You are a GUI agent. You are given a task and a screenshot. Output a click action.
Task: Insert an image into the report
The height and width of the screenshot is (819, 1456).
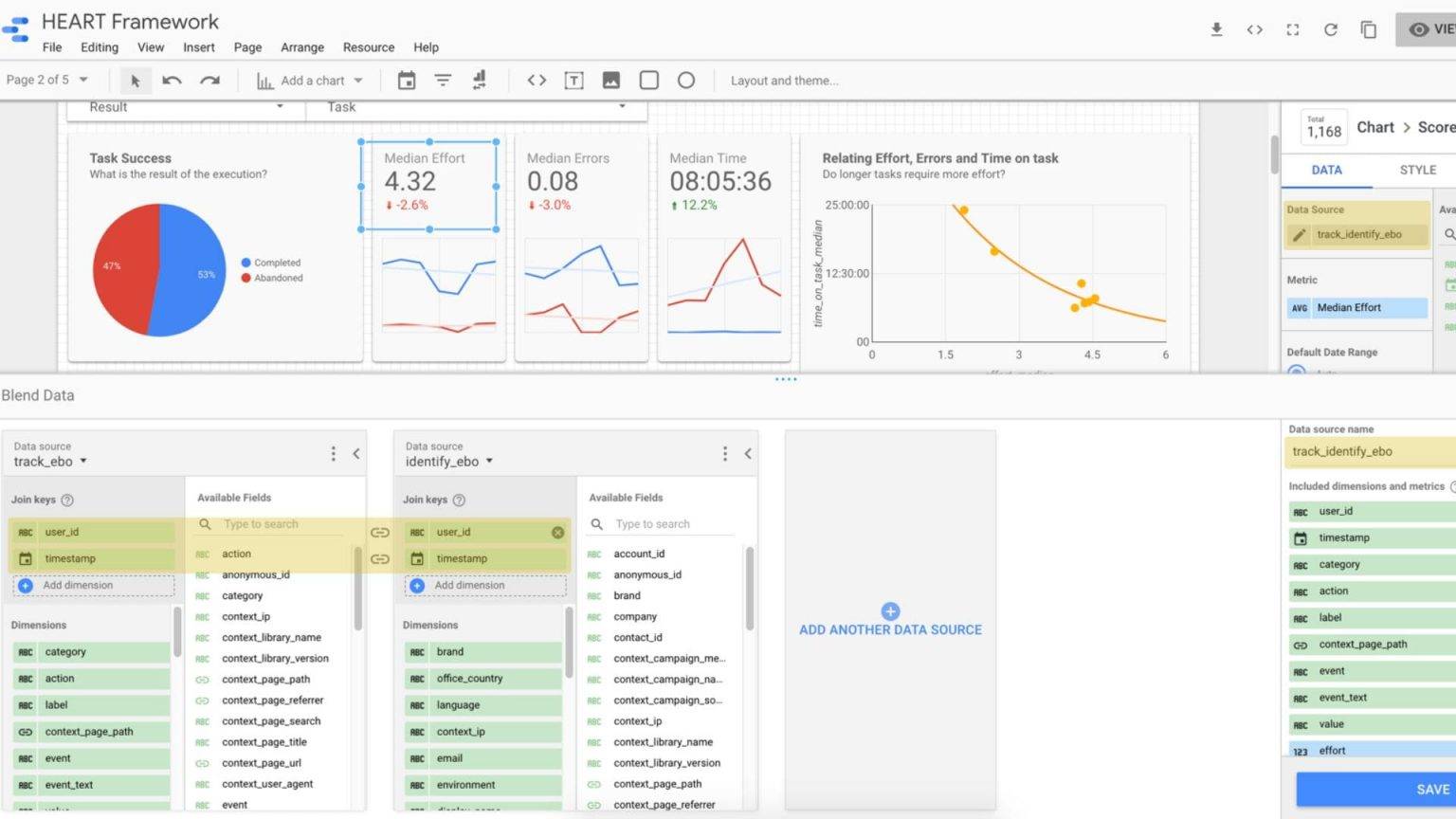[610, 81]
